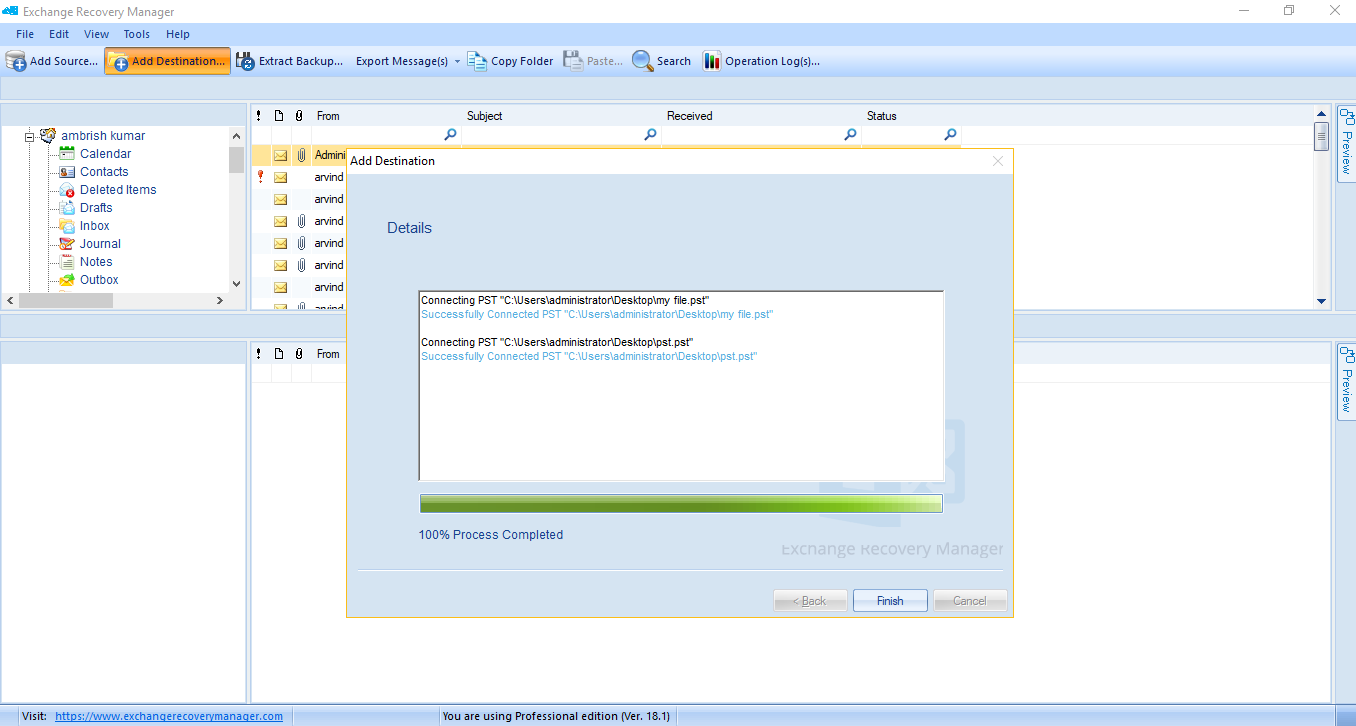Open the Journal folder icon
This screenshot has height=726, width=1356.
click(67, 243)
